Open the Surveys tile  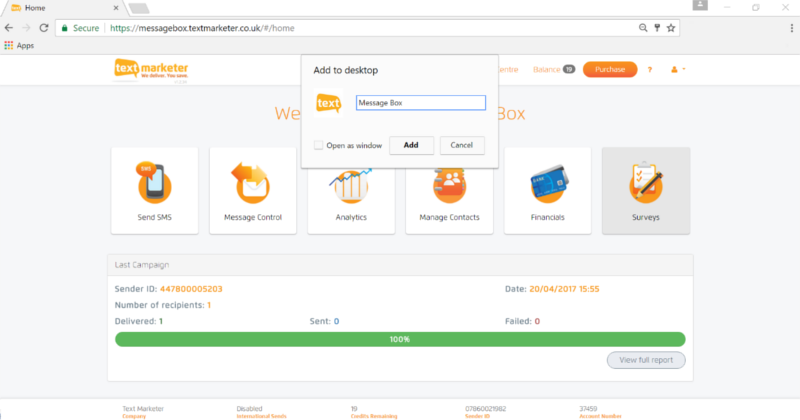[x=645, y=190]
